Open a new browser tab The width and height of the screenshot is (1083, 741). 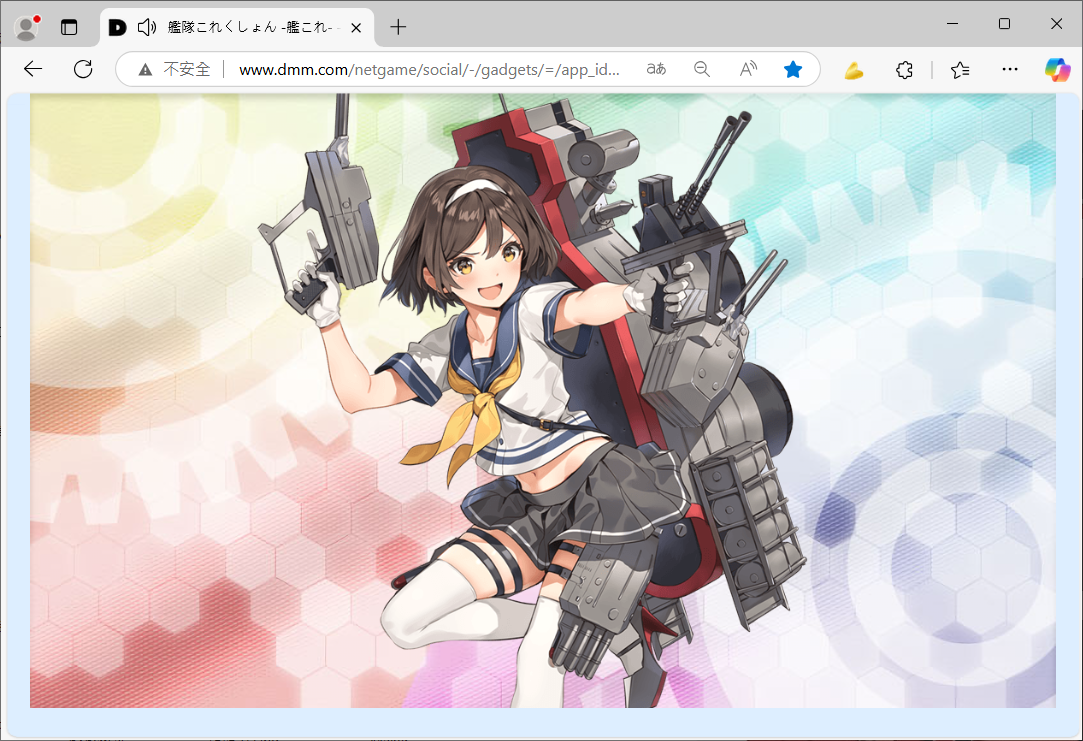(x=398, y=28)
